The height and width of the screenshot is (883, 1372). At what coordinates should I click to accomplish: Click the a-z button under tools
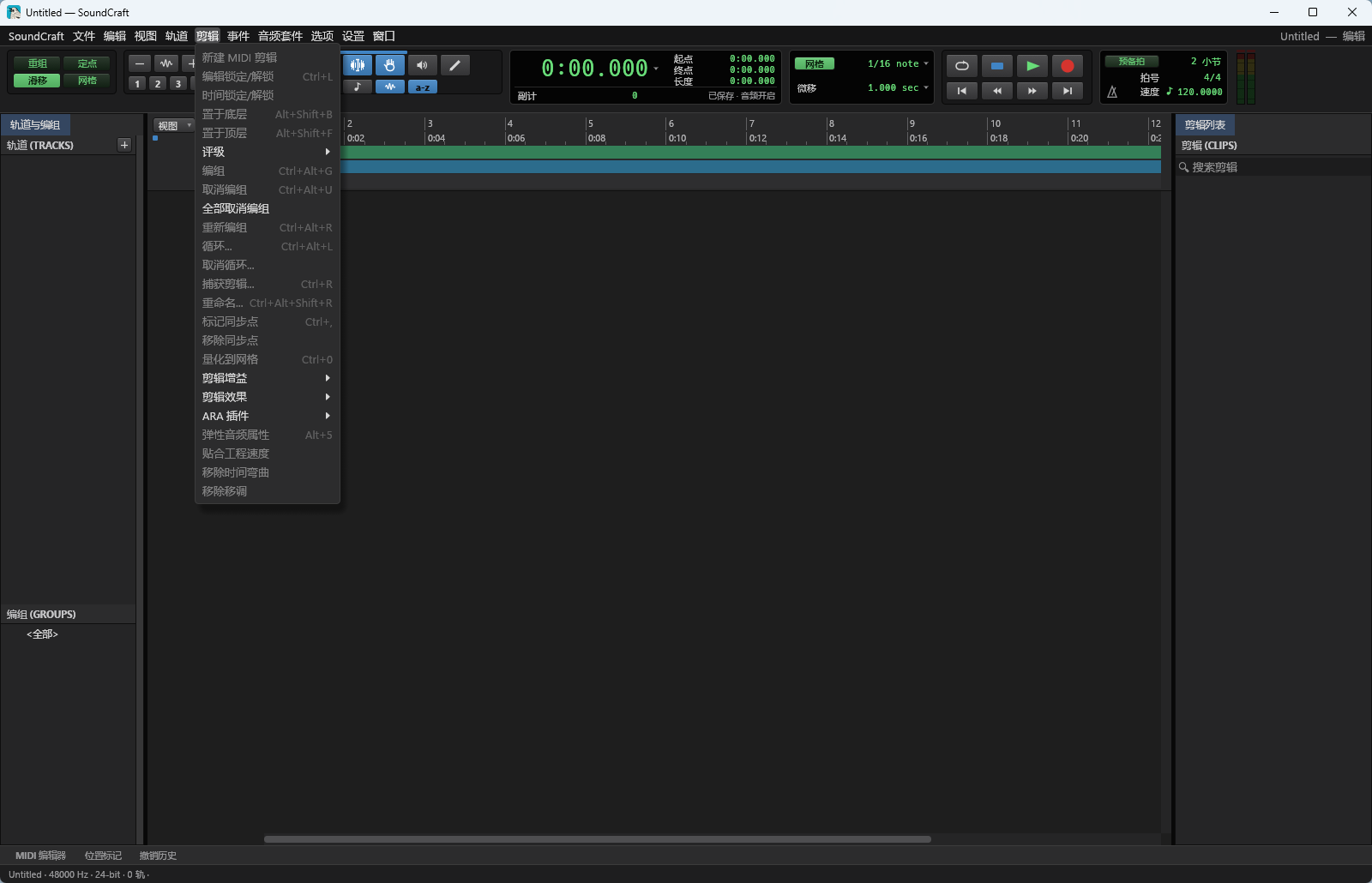click(x=422, y=87)
